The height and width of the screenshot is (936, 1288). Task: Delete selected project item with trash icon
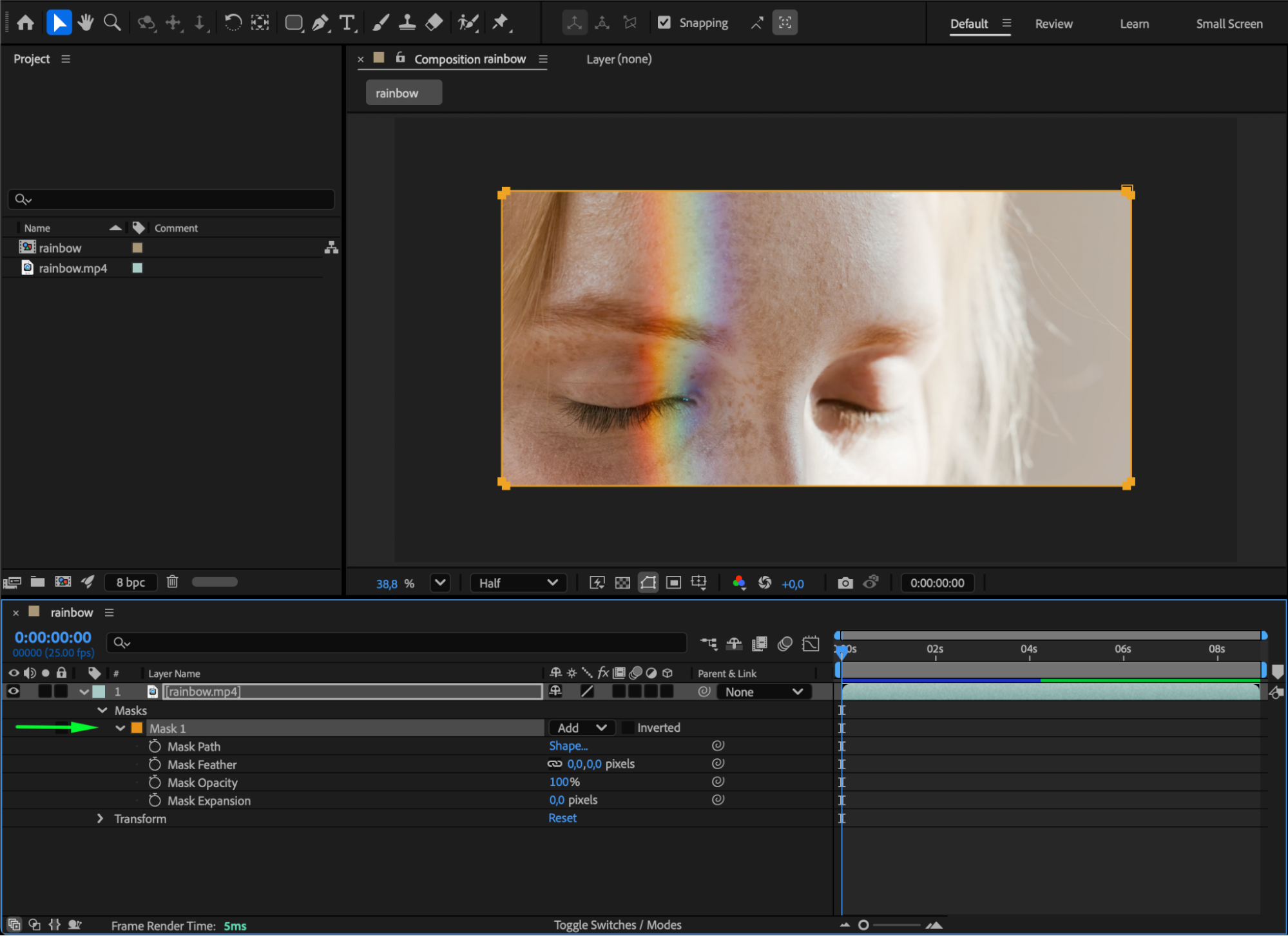tap(172, 582)
